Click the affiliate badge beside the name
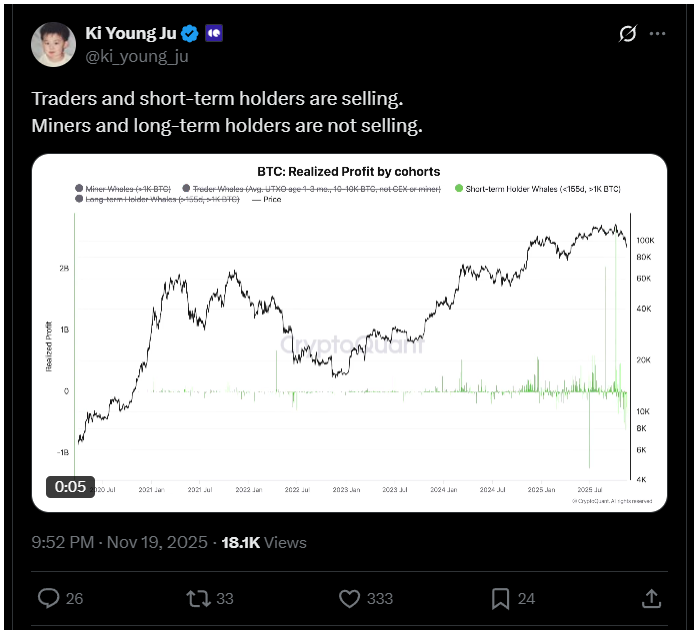Viewport: 698px width, 634px height. [x=213, y=32]
